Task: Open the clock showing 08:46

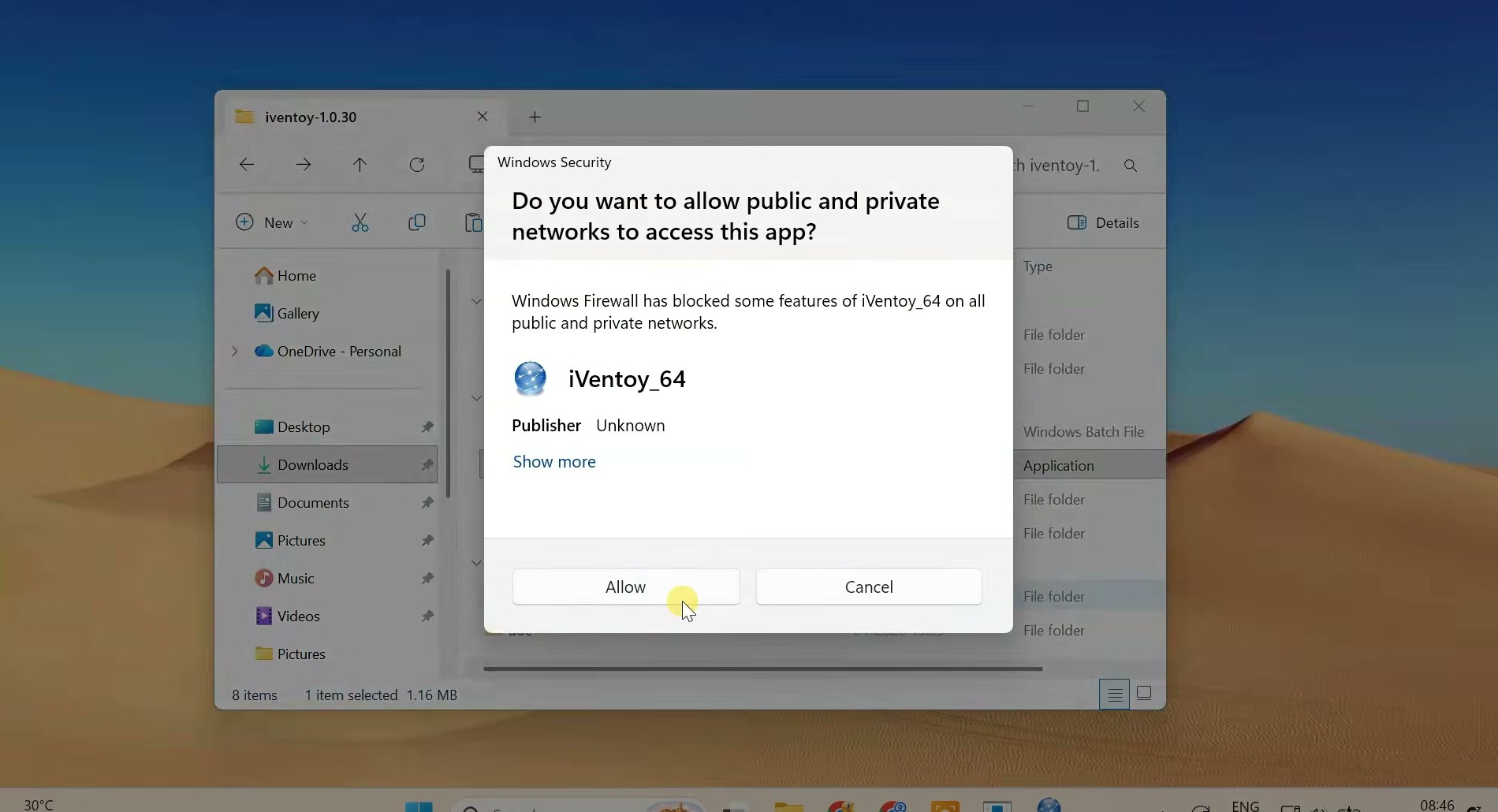Action: click(x=1437, y=805)
